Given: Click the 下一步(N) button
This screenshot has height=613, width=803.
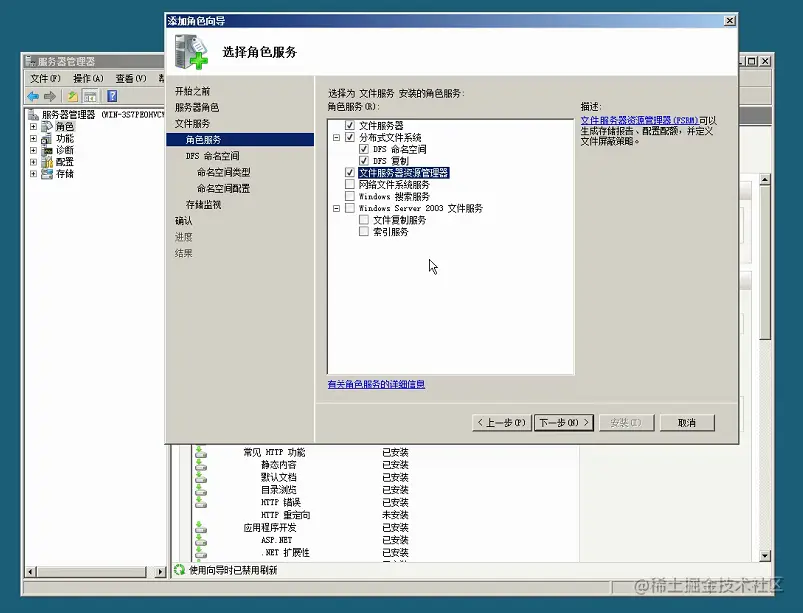Looking at the screenshot, I should click(x=563, y=422).
